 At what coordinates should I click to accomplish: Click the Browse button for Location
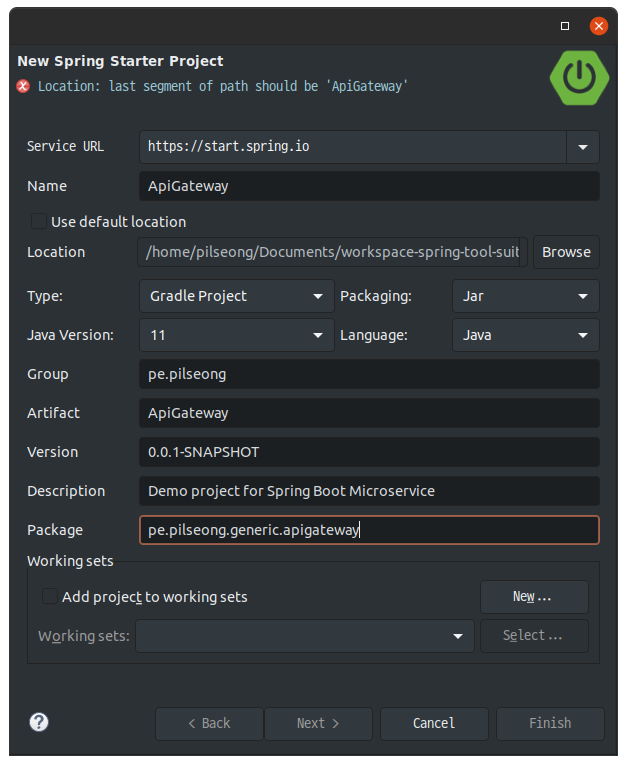tap(566, 252)
